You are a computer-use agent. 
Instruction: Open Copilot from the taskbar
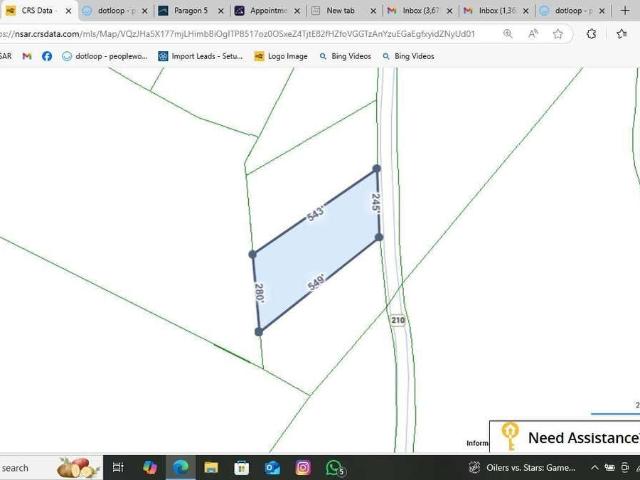coord(150,467)
